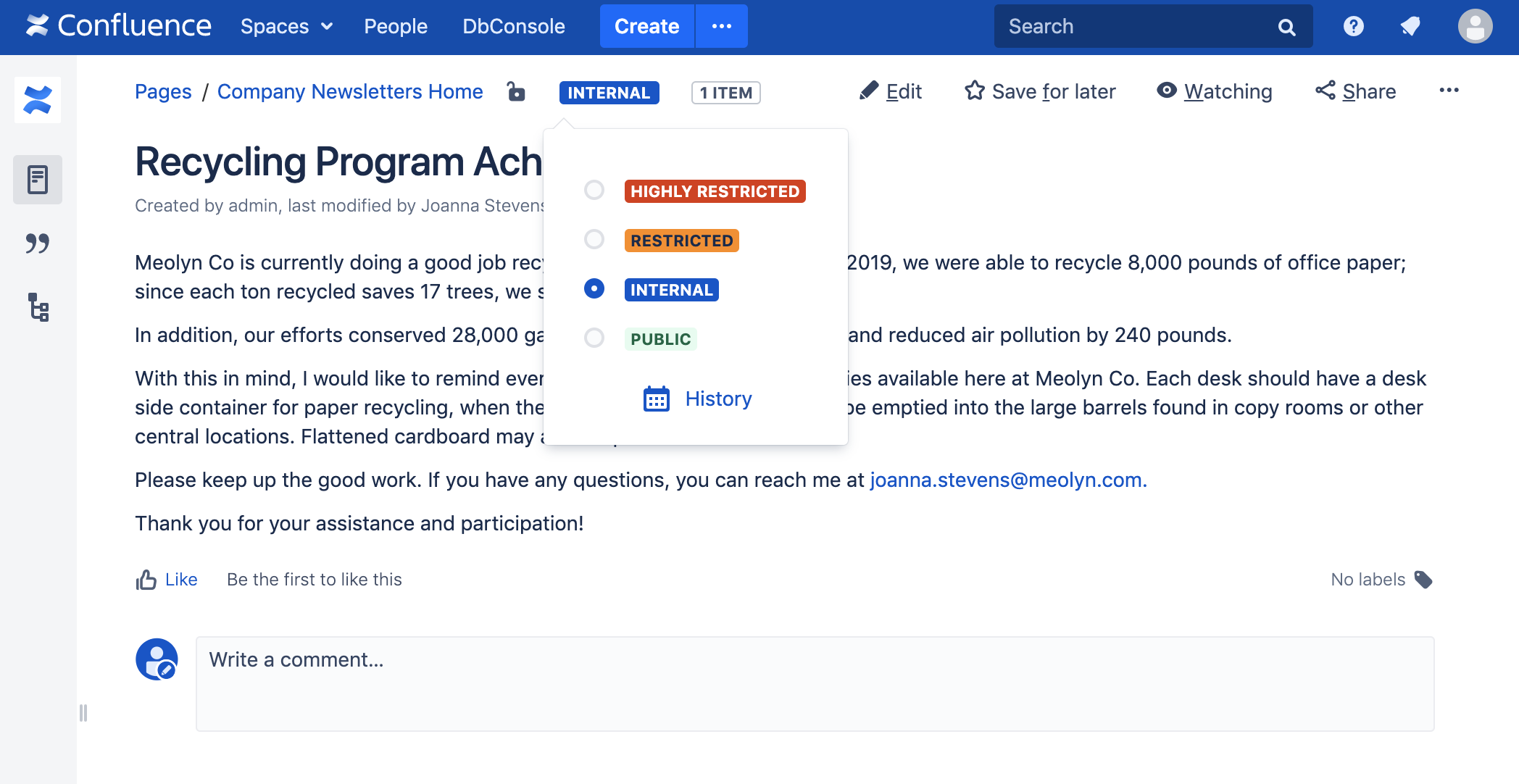Screen dimensions: 1519x784
Task: Expand the Spaces dropdown menu
Action: [x=286, y=27]
